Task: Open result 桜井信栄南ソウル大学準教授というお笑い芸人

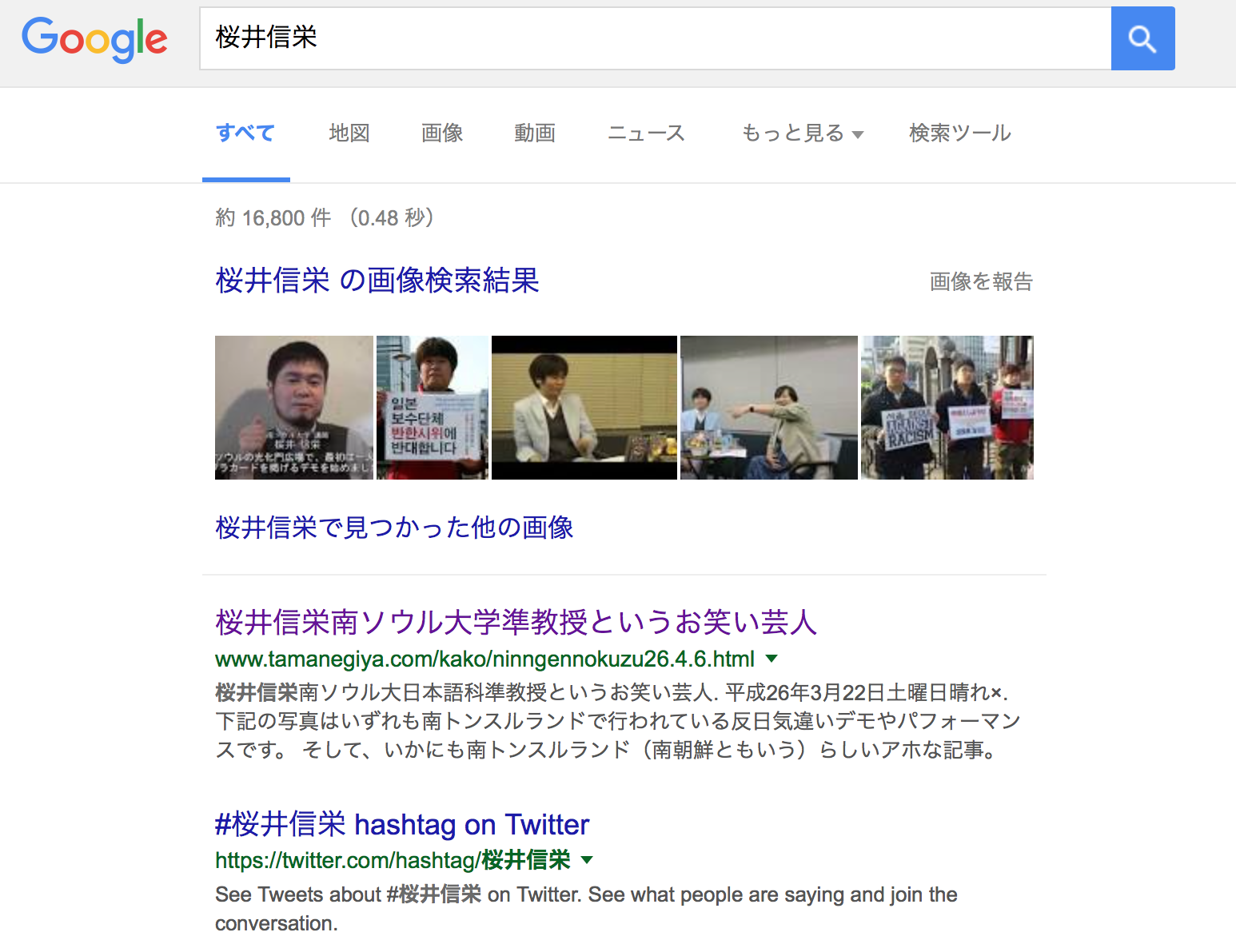Action: click(x=516, y=622)
